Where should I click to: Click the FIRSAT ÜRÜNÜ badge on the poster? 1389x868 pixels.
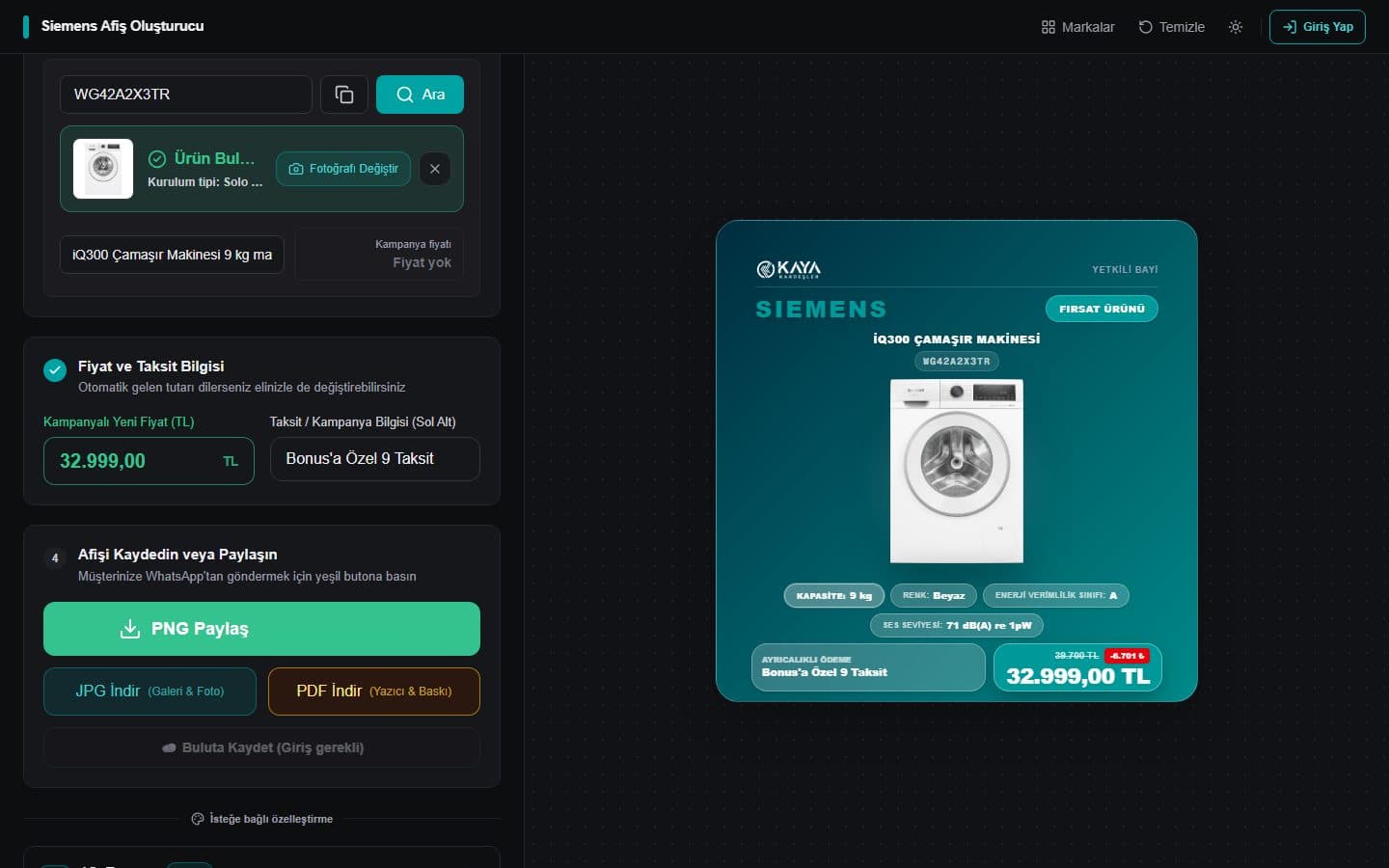coord(1102,309)
